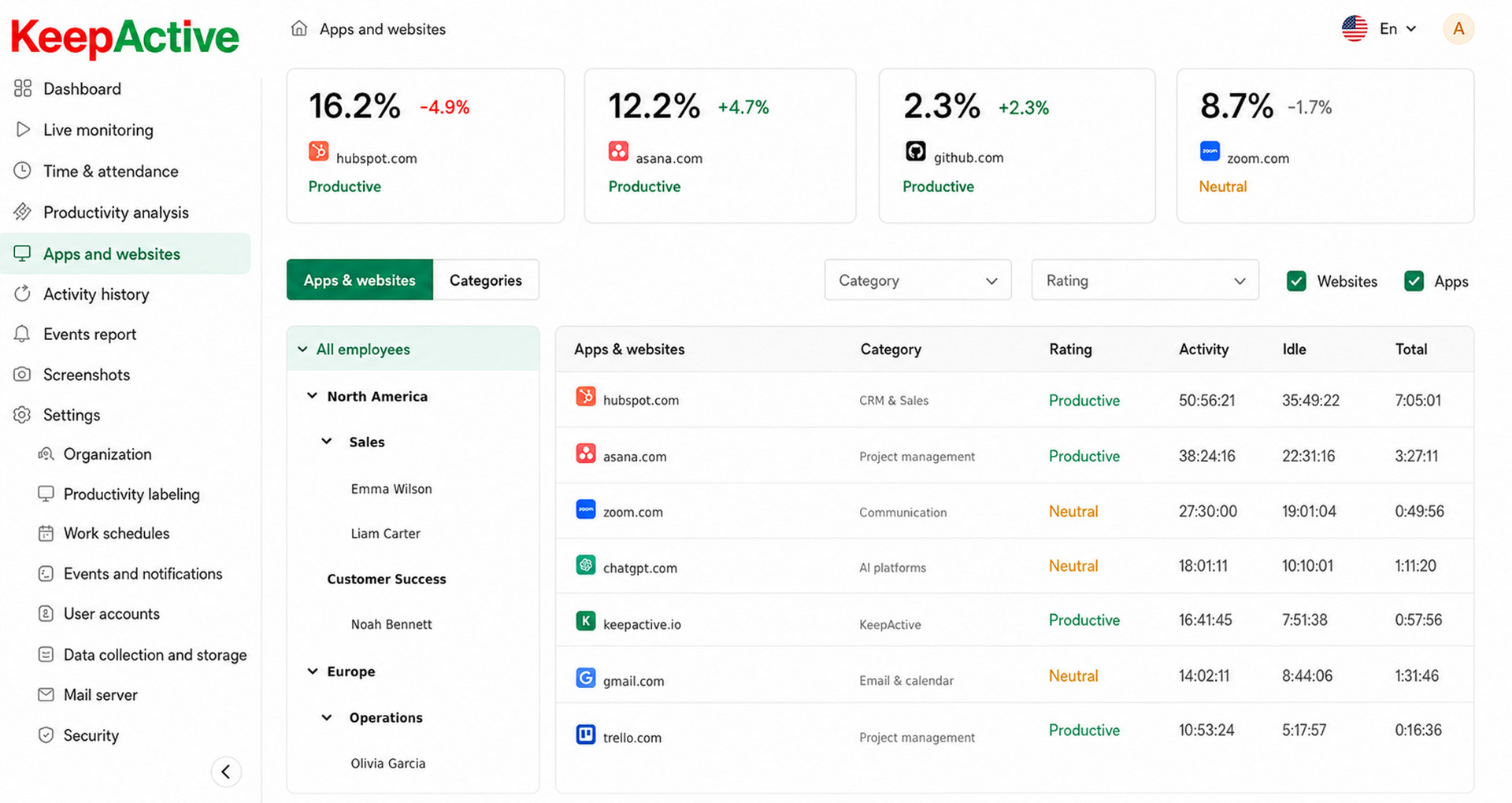Uncheck the Websites checkbox
Viewport: 1512px width, 803px height.
[x=1296, y=281]
